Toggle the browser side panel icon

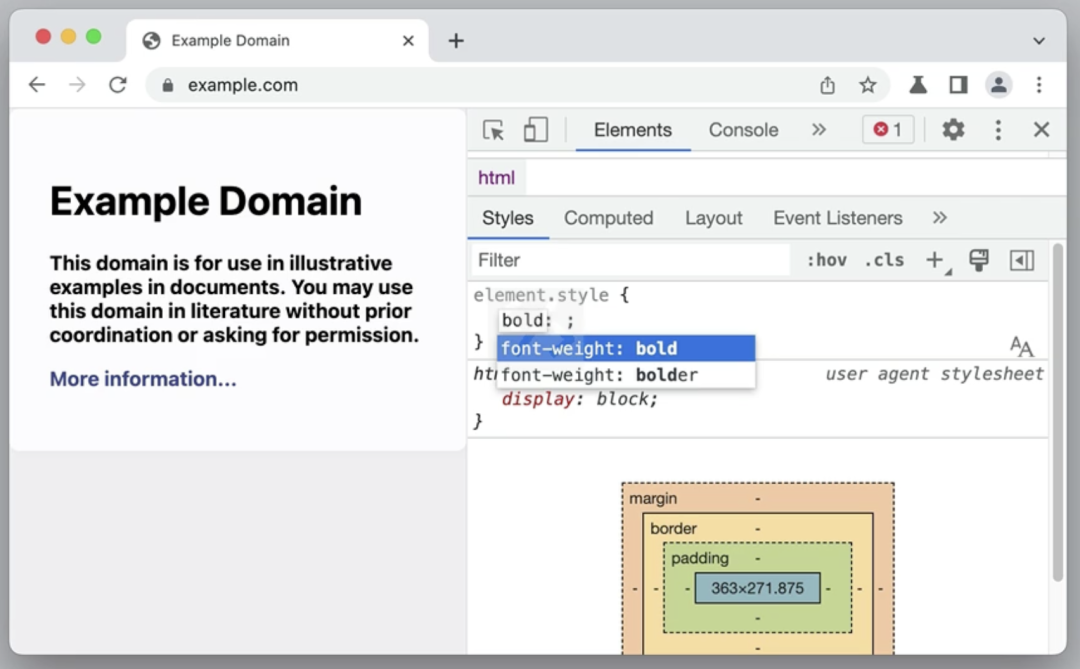click(958, 85)
